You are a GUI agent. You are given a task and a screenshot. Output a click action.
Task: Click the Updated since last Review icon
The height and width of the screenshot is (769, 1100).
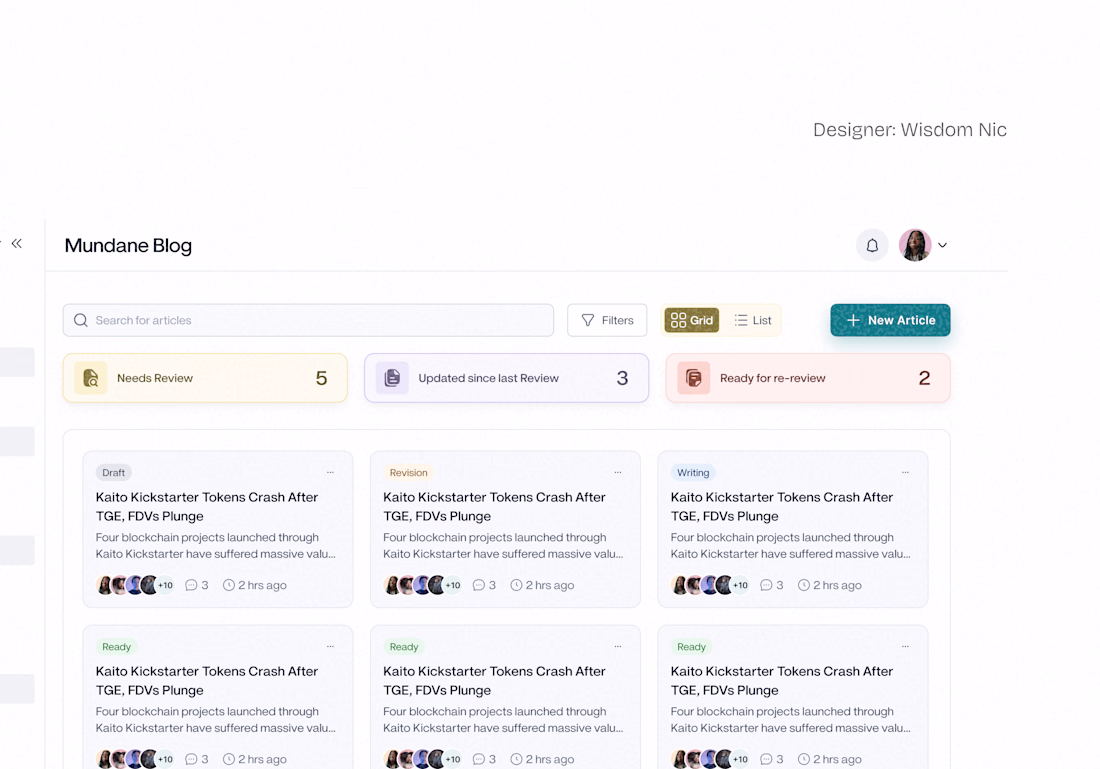pyautogui.click(x=392, y=378)
